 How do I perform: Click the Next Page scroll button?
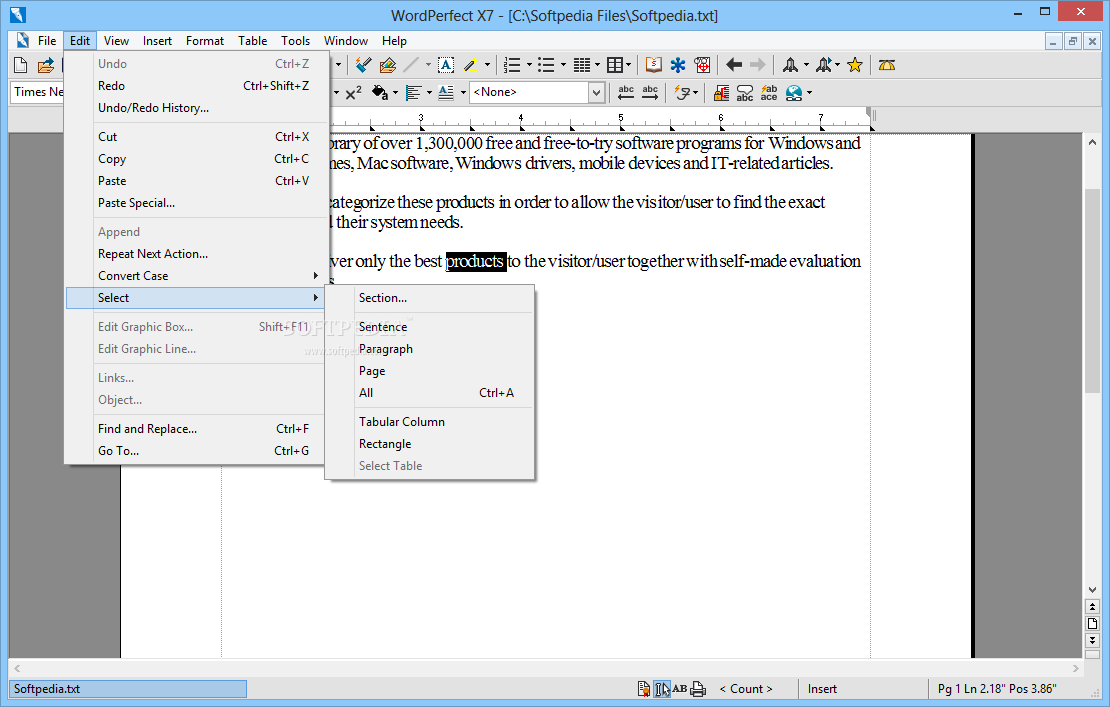click(1092, 640)
